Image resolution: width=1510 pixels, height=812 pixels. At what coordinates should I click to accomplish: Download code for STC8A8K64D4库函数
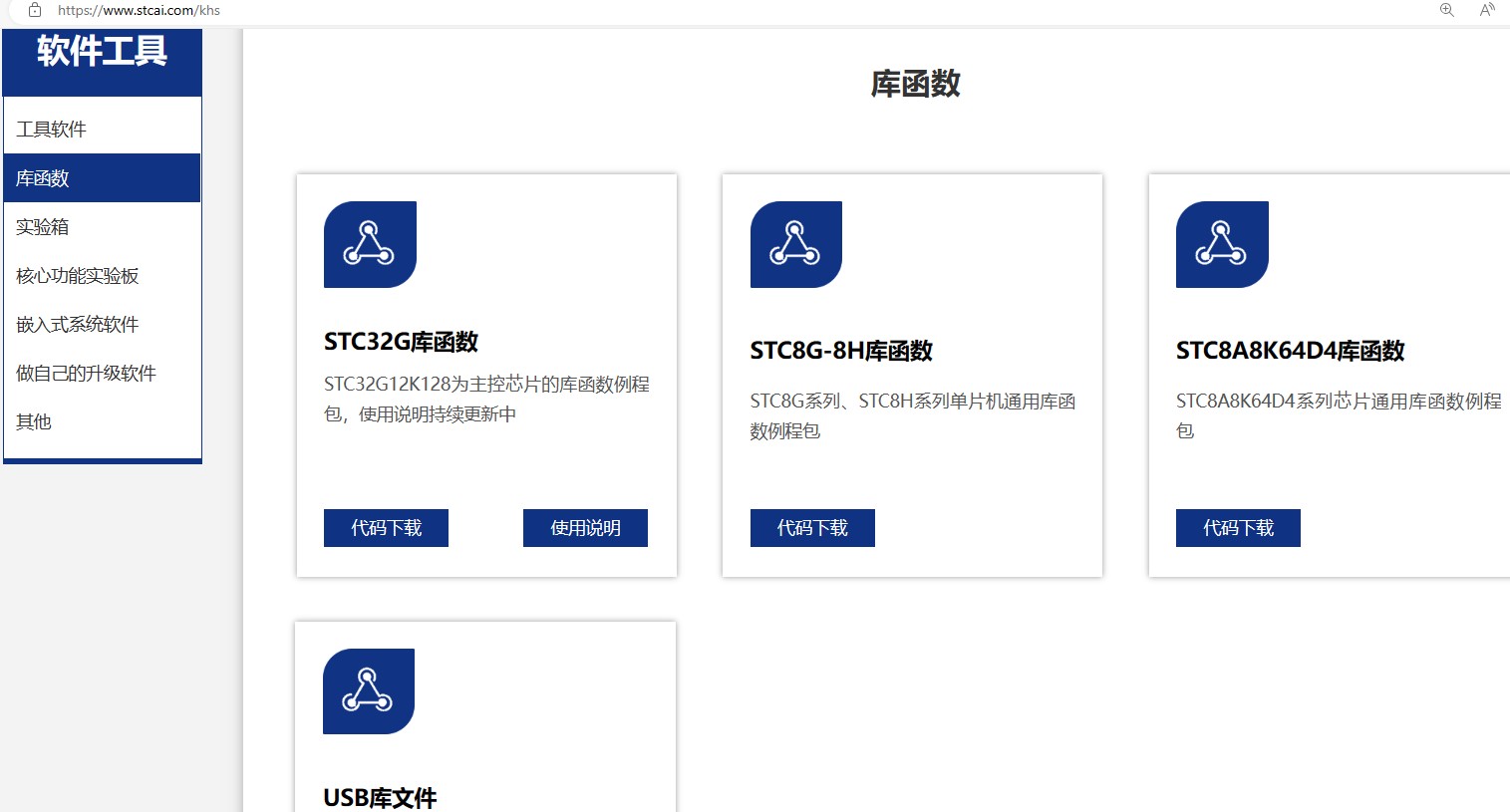[x=1238, y=528]
